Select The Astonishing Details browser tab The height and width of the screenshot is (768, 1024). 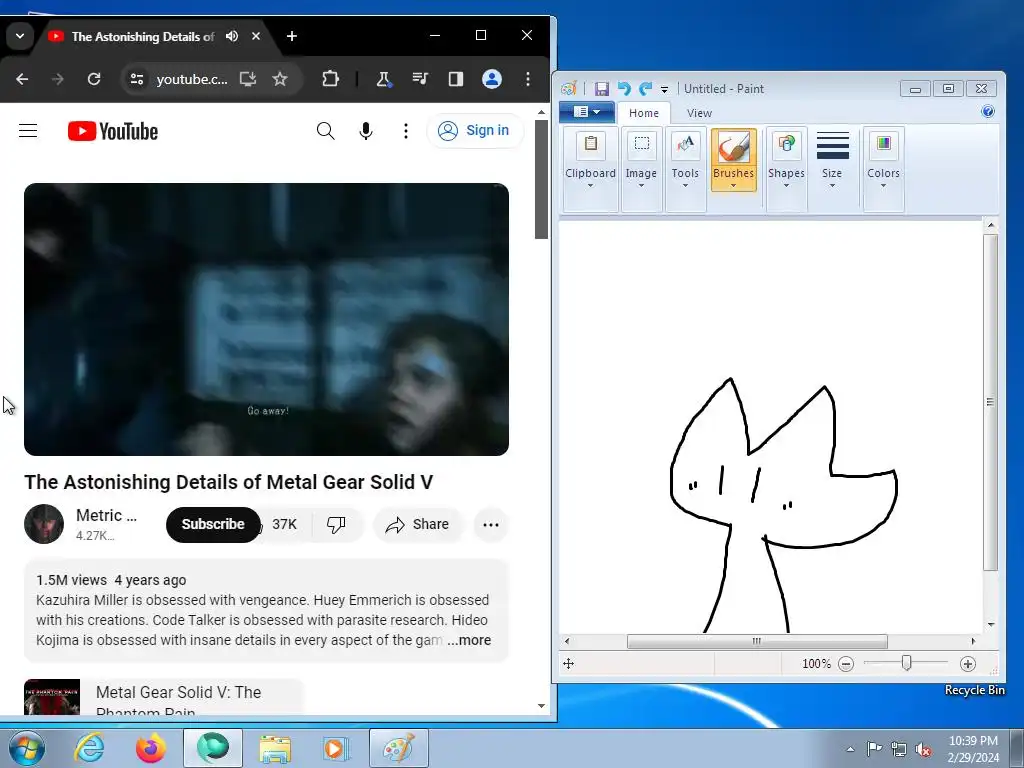point(142,37)
